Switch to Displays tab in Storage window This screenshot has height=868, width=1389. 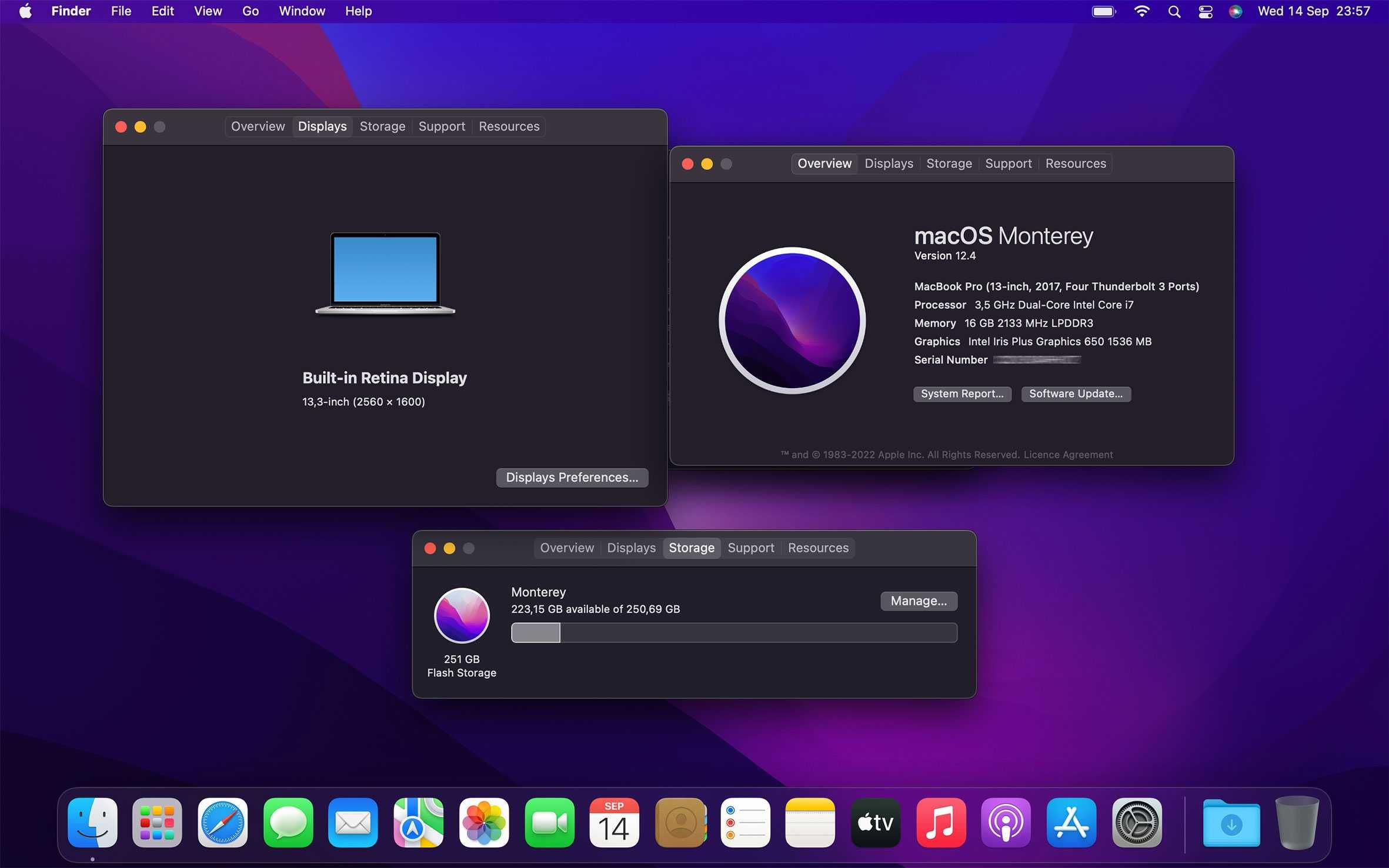click(632, 548)
